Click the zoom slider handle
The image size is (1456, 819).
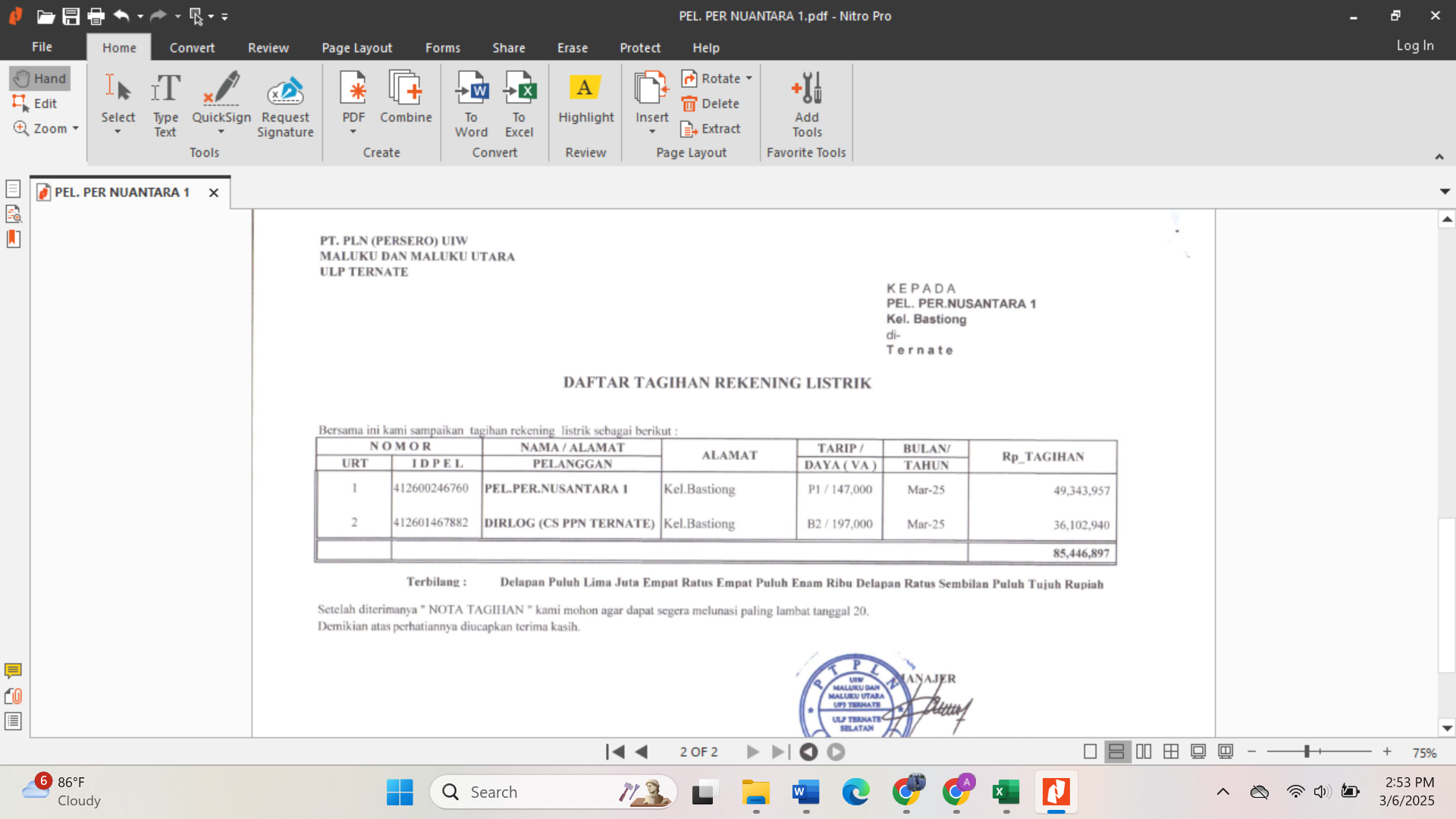click(1307, 752)
